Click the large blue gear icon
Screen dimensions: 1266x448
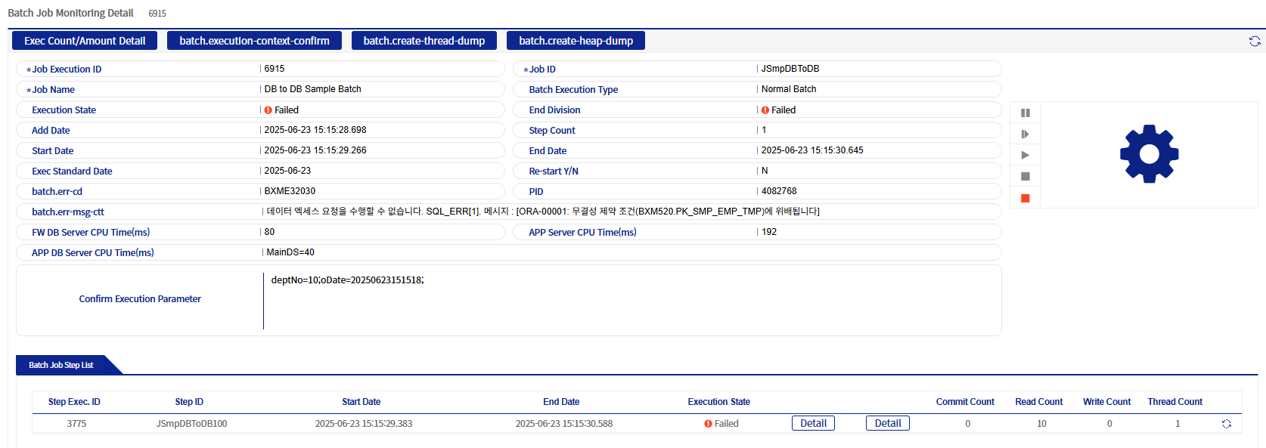(1149, 154)
